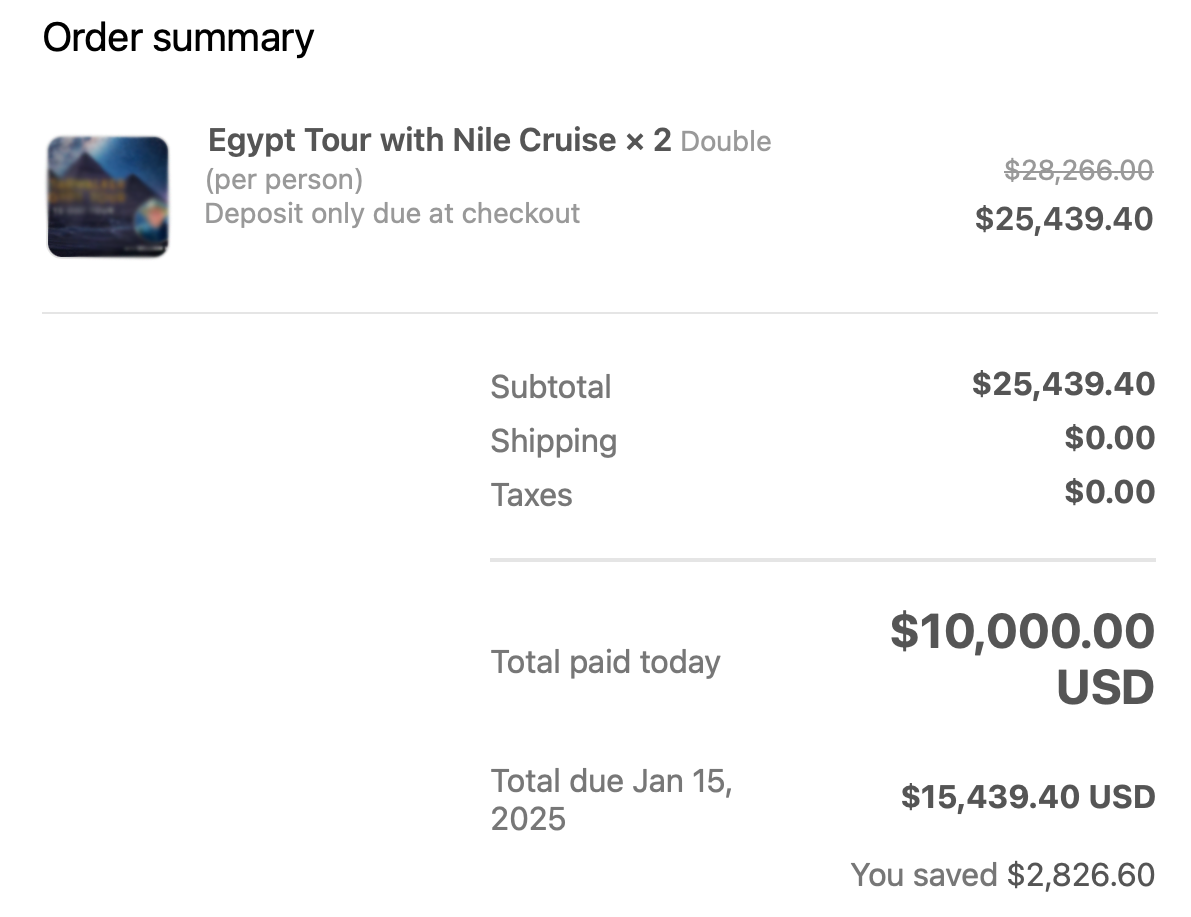Image resolution: width=1191 pixels, height=917 pixels.
Task: Click the "Total due Jan 15, 2025" label
Action: [611, 800]
